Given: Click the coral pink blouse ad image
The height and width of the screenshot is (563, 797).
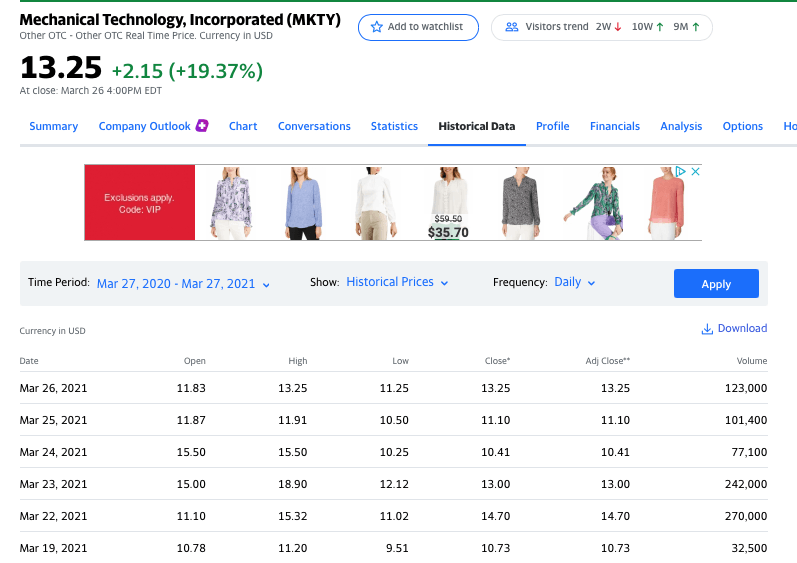Looking at the screenshot, I should (x=666, y=202).
